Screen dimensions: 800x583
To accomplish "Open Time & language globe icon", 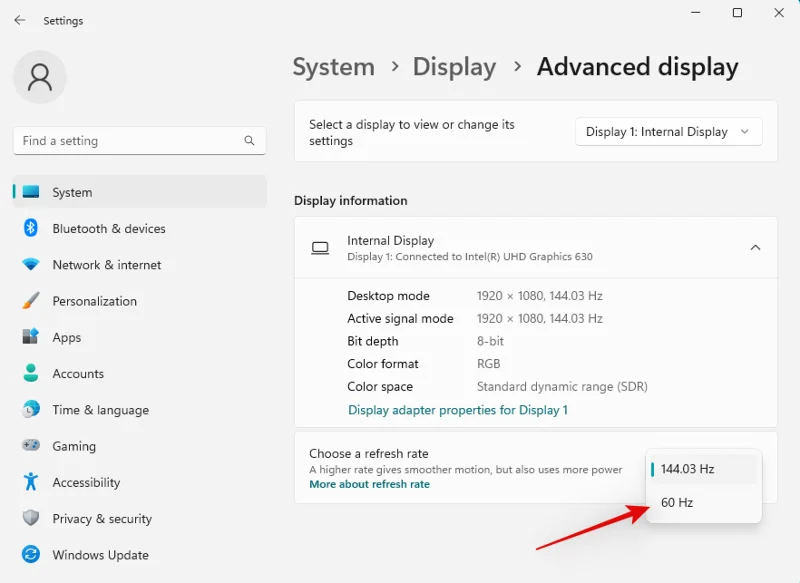I will (31, 410).
